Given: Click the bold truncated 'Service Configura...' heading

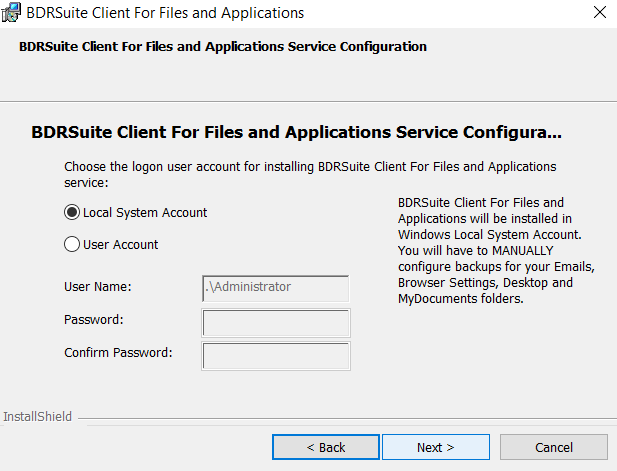Looking at the screenshot, I should click(x=296, y=132).
